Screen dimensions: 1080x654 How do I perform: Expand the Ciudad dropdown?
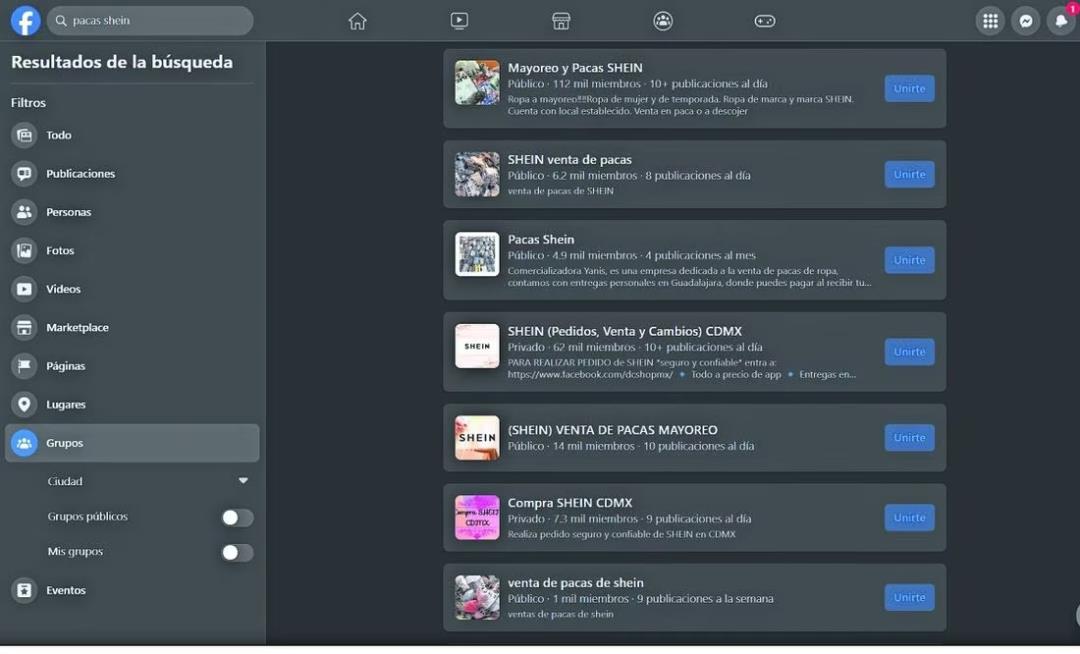242,480
